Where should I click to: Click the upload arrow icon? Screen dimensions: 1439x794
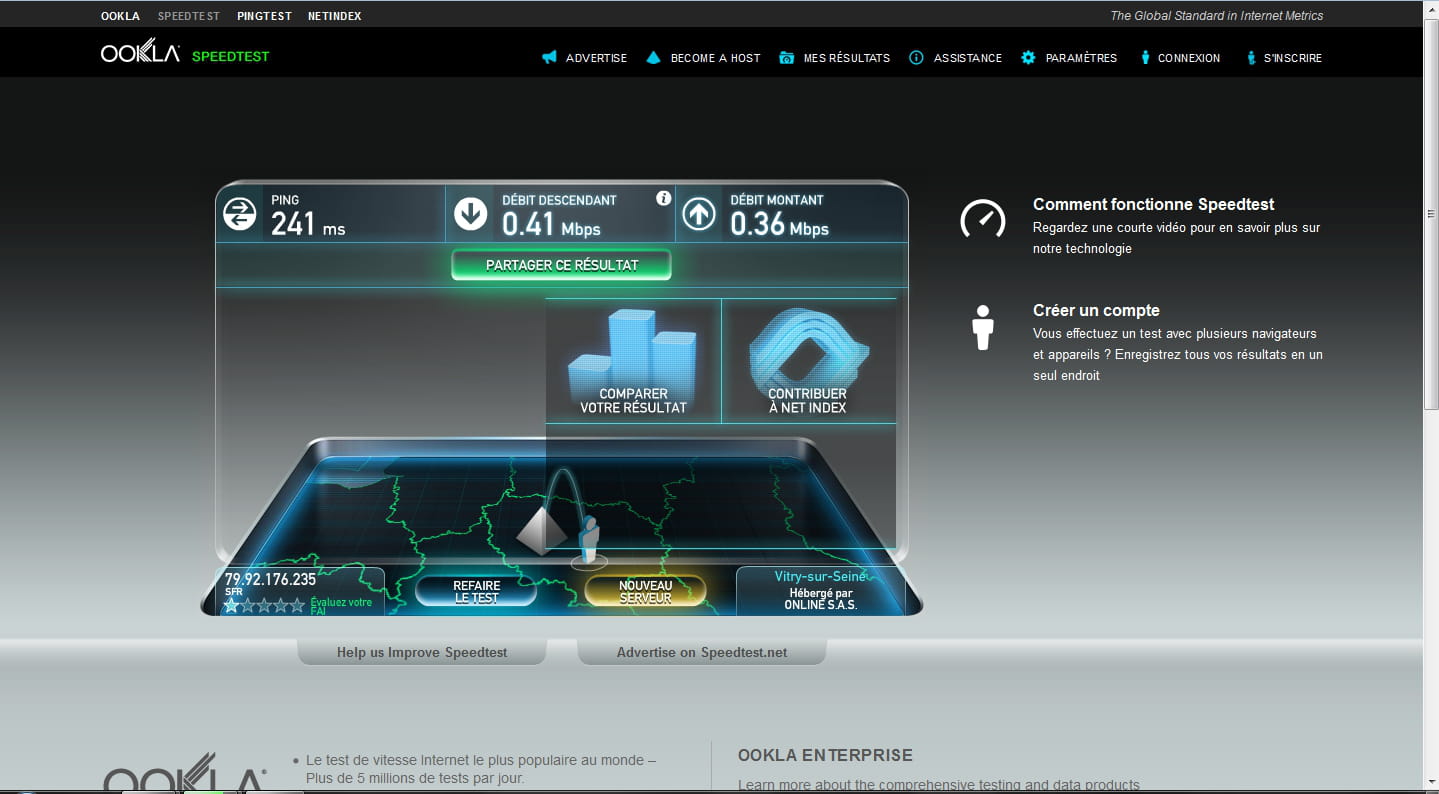pos(699,214)
